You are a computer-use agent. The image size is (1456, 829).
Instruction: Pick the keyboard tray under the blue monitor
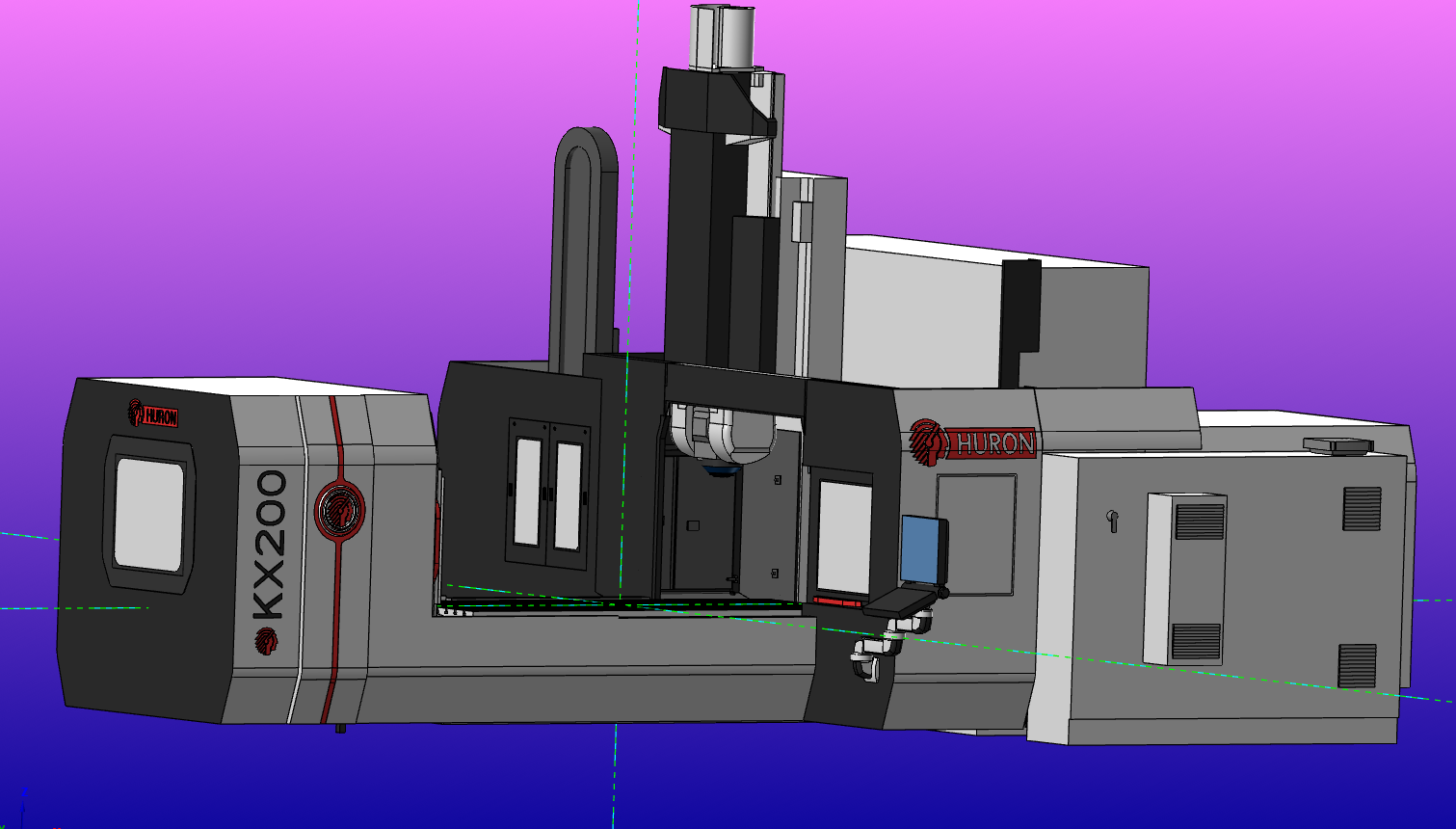pyautogui.click(x=899, y=602)
